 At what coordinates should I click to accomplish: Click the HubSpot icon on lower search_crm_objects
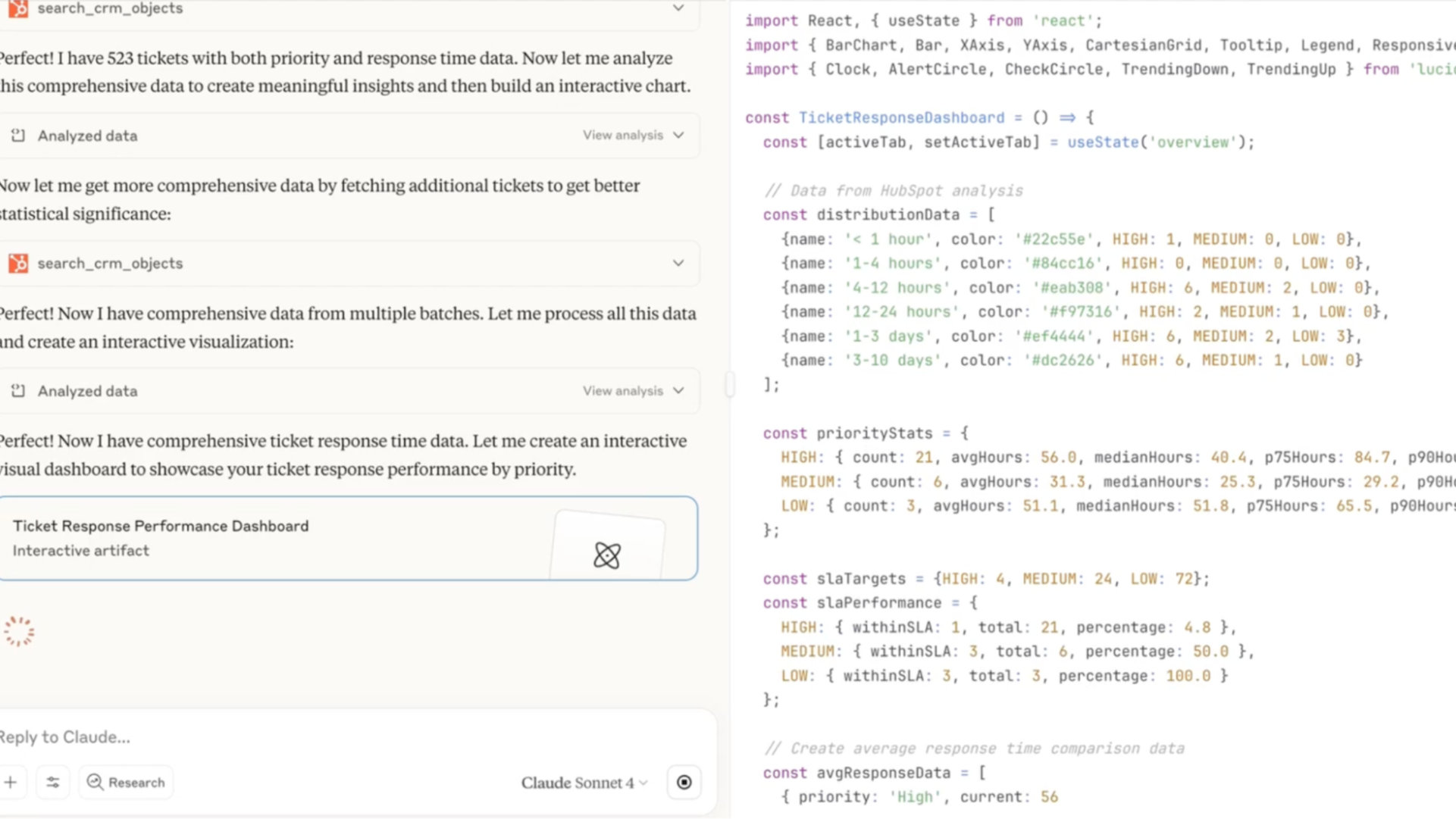[18, 263]
